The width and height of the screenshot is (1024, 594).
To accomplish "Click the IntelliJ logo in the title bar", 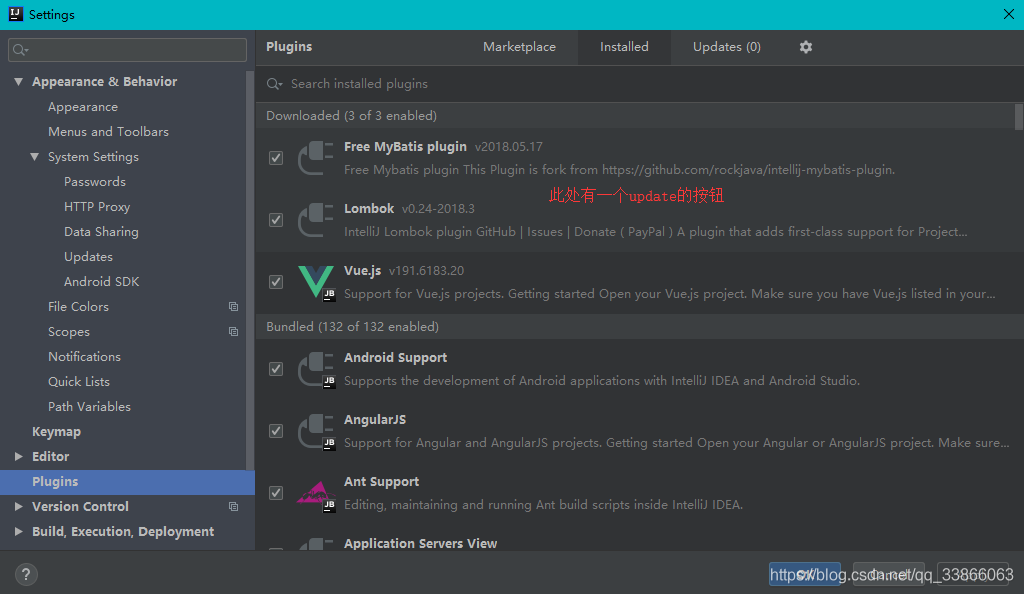I will (16, 14).
